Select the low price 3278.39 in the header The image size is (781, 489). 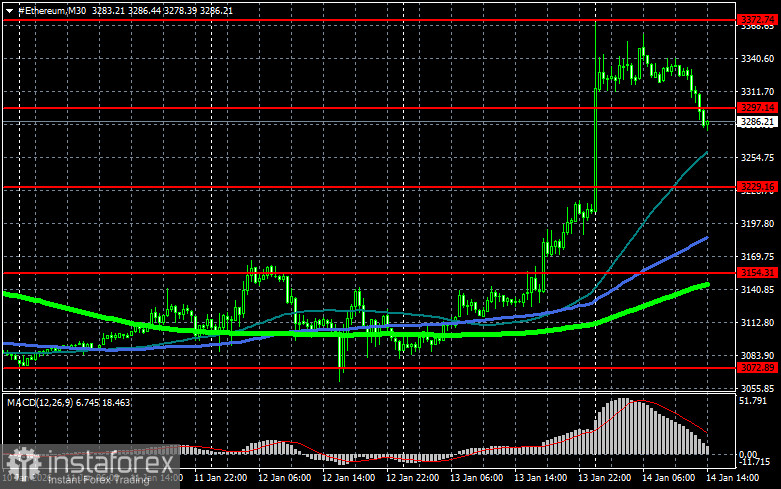pyautogui.click(x=180, y=10)
